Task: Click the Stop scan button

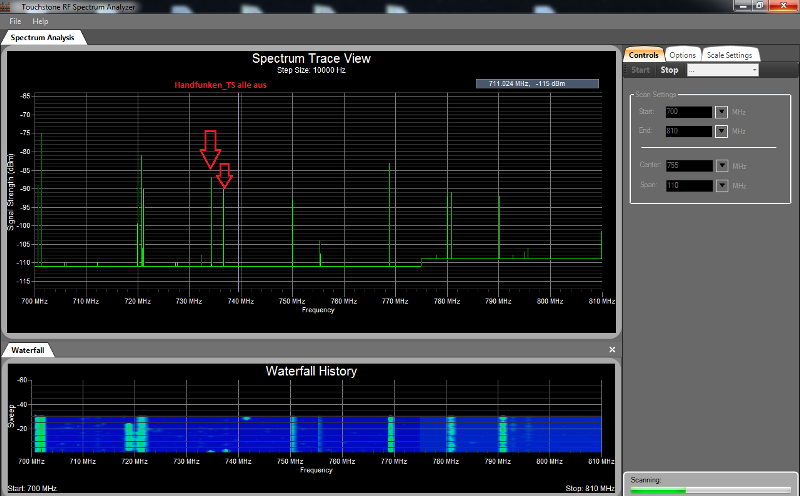Action: click(669, 70)
